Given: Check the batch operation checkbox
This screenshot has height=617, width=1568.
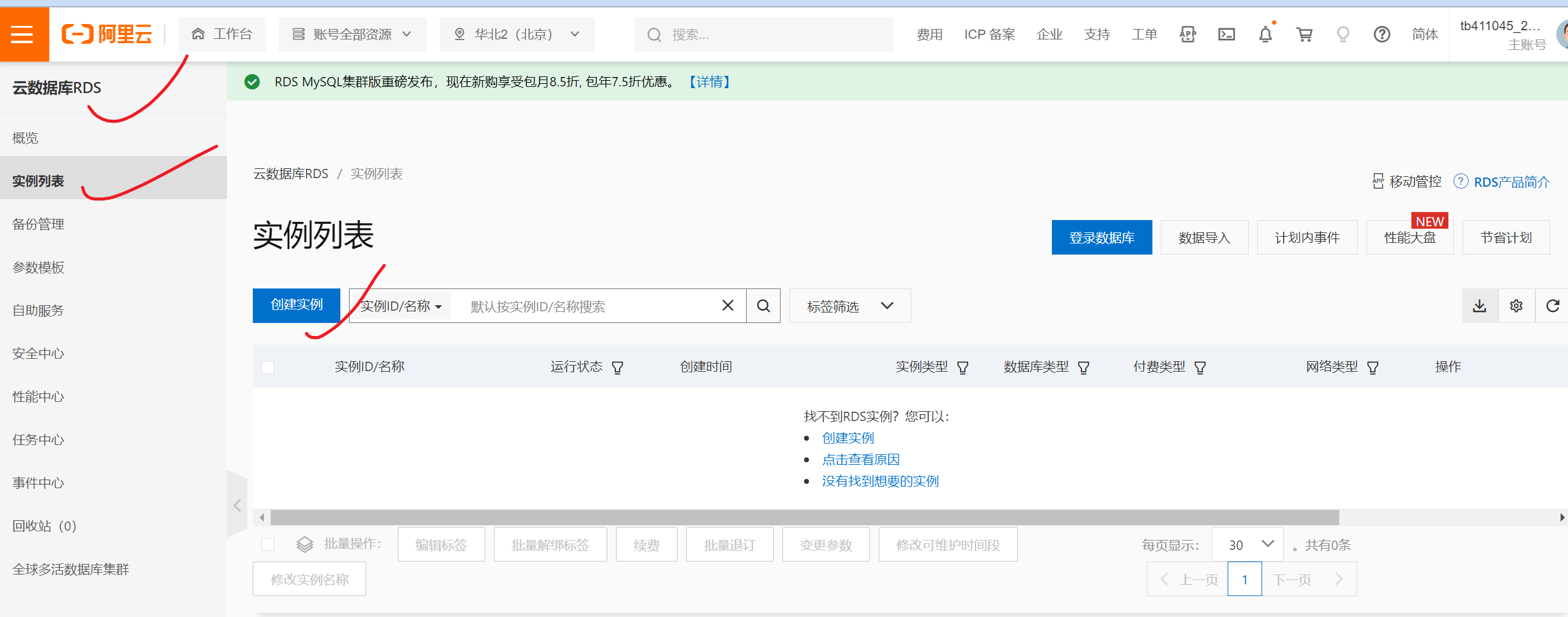Looking at the screenshot, I should (268, 544).
